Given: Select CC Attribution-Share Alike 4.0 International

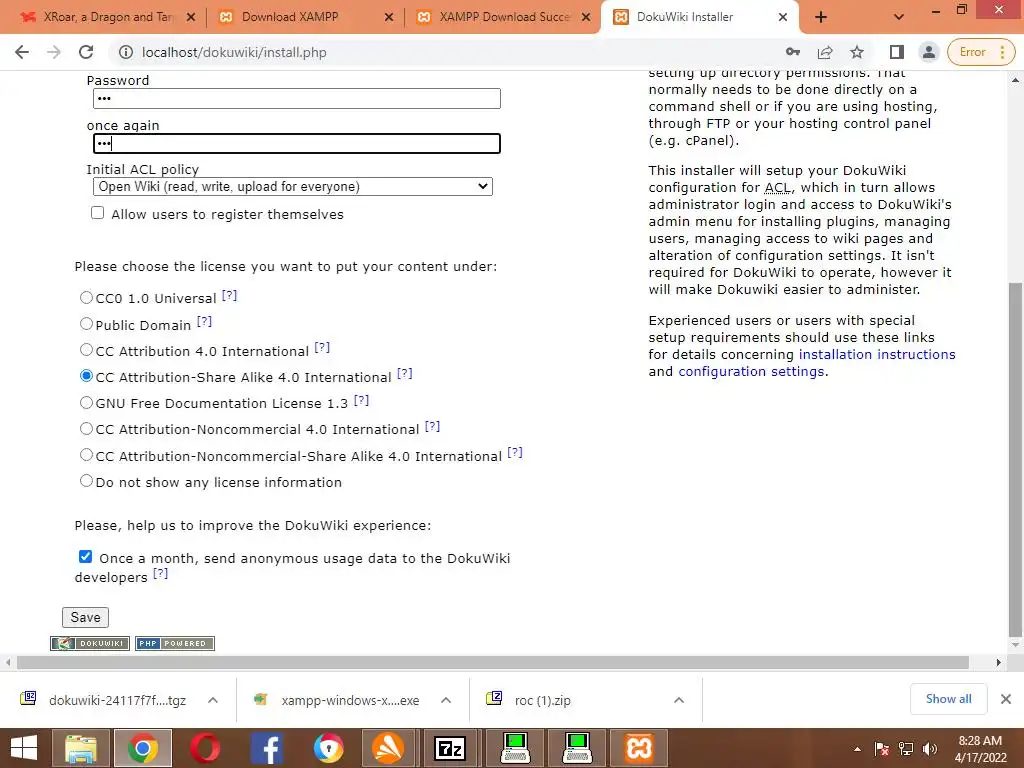Looking at the screenshot, I should (86, 376).
